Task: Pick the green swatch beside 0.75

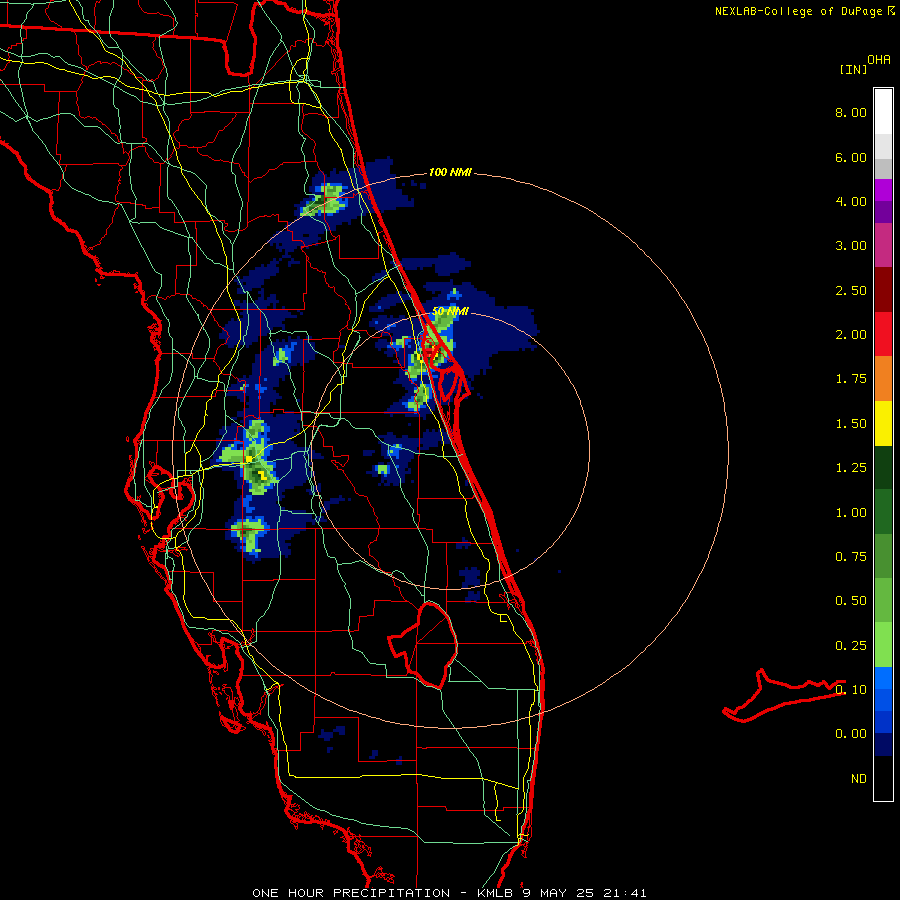Action: coord(883,556)
